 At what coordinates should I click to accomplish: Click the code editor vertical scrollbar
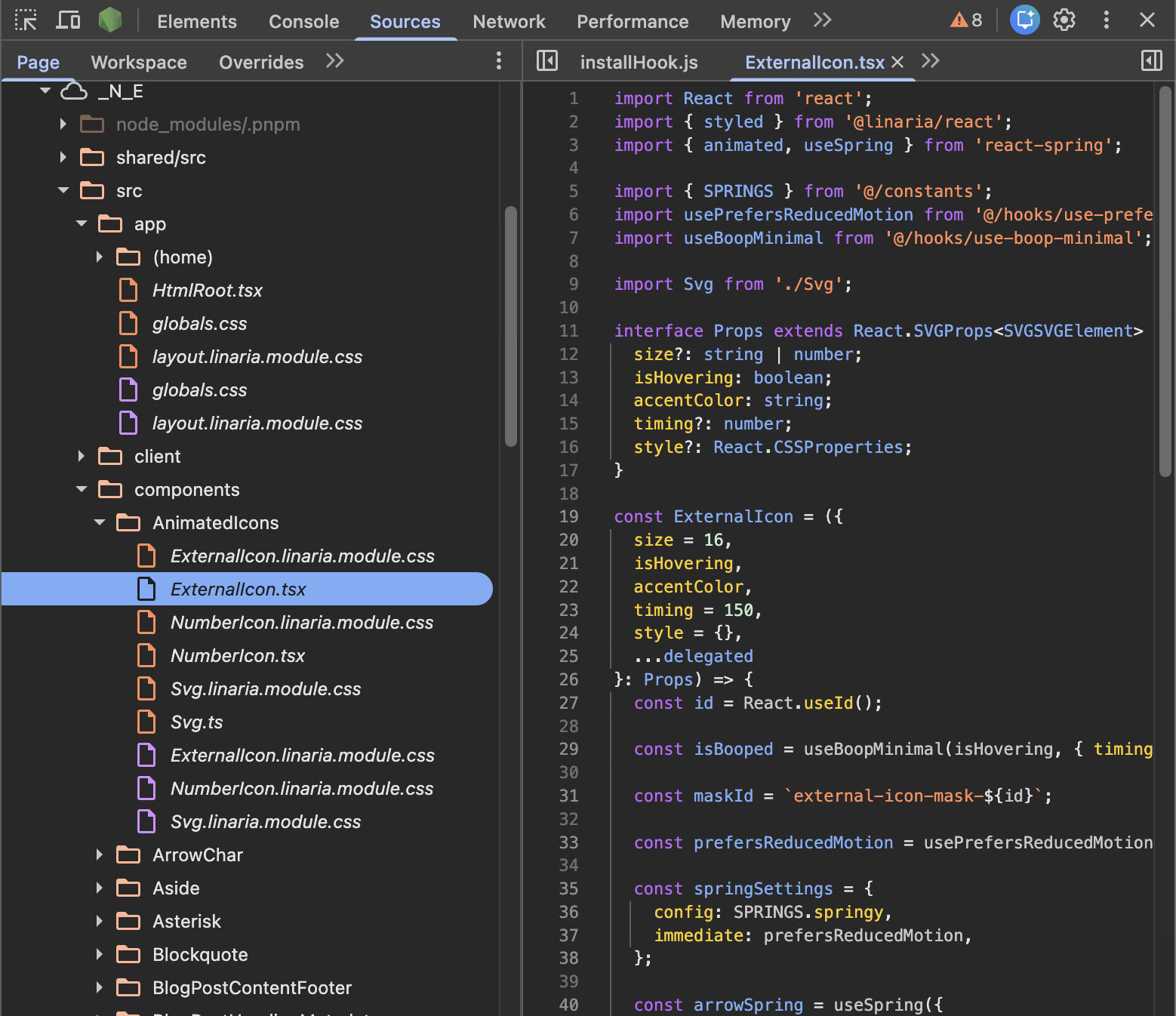[1165, 281]
